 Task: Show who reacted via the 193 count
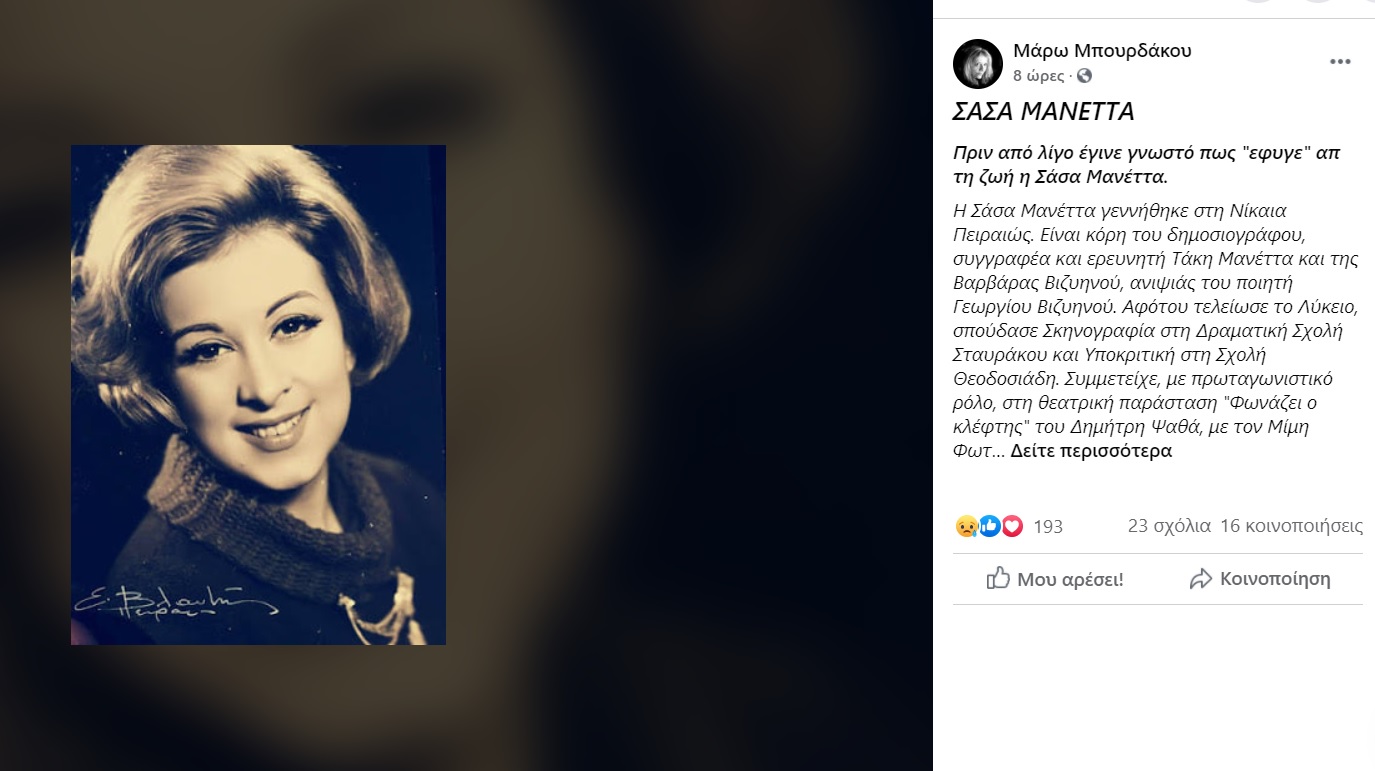[x=1048, y=526]
